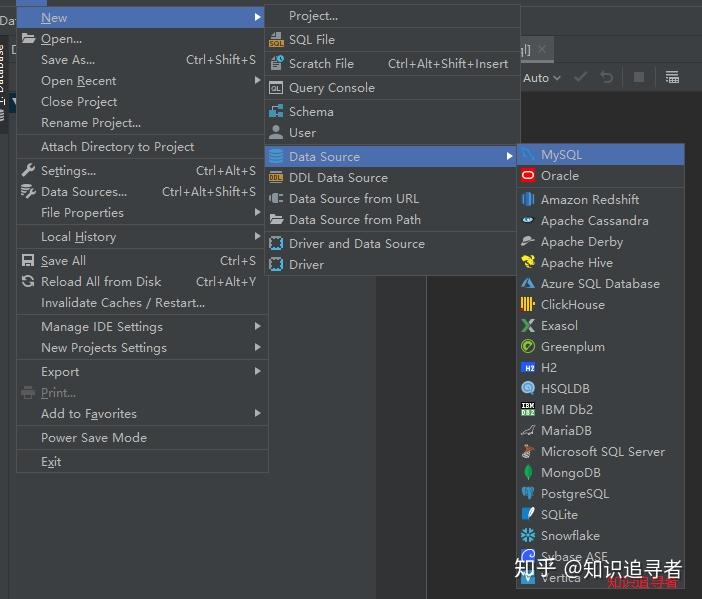The height and width of the screenshot is (599, 702).
Task: Toggle Power Save Mode menu entry
Action: click(x=142, y=438)
